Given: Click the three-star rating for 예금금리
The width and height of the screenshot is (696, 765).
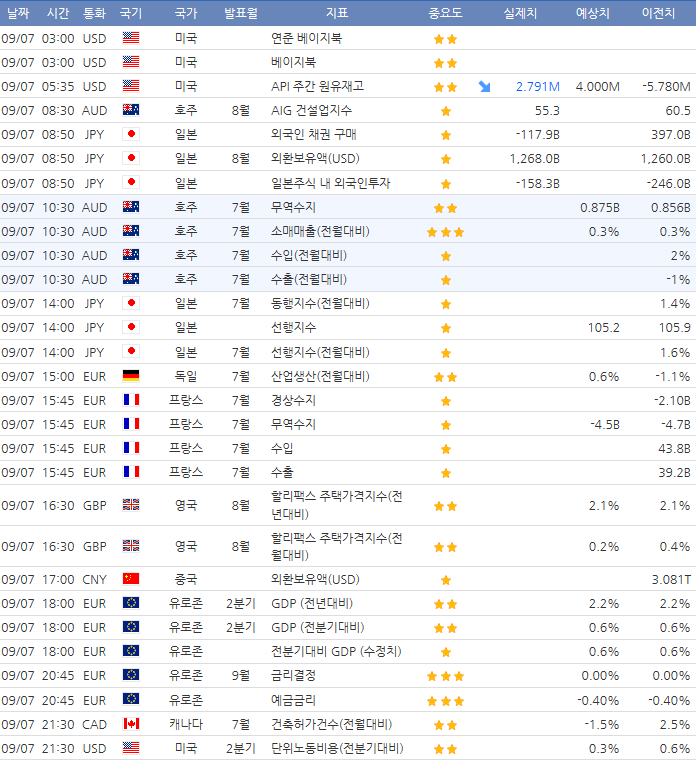Looking at the screenshot, I should [445, 702].
